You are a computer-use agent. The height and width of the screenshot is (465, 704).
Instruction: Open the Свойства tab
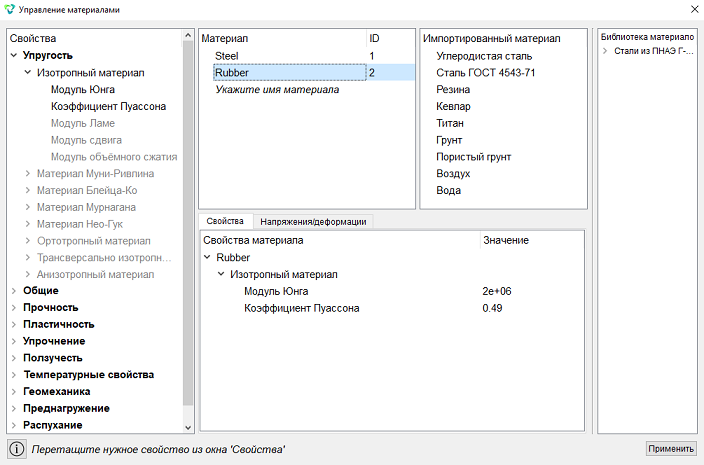coord(225,221)
